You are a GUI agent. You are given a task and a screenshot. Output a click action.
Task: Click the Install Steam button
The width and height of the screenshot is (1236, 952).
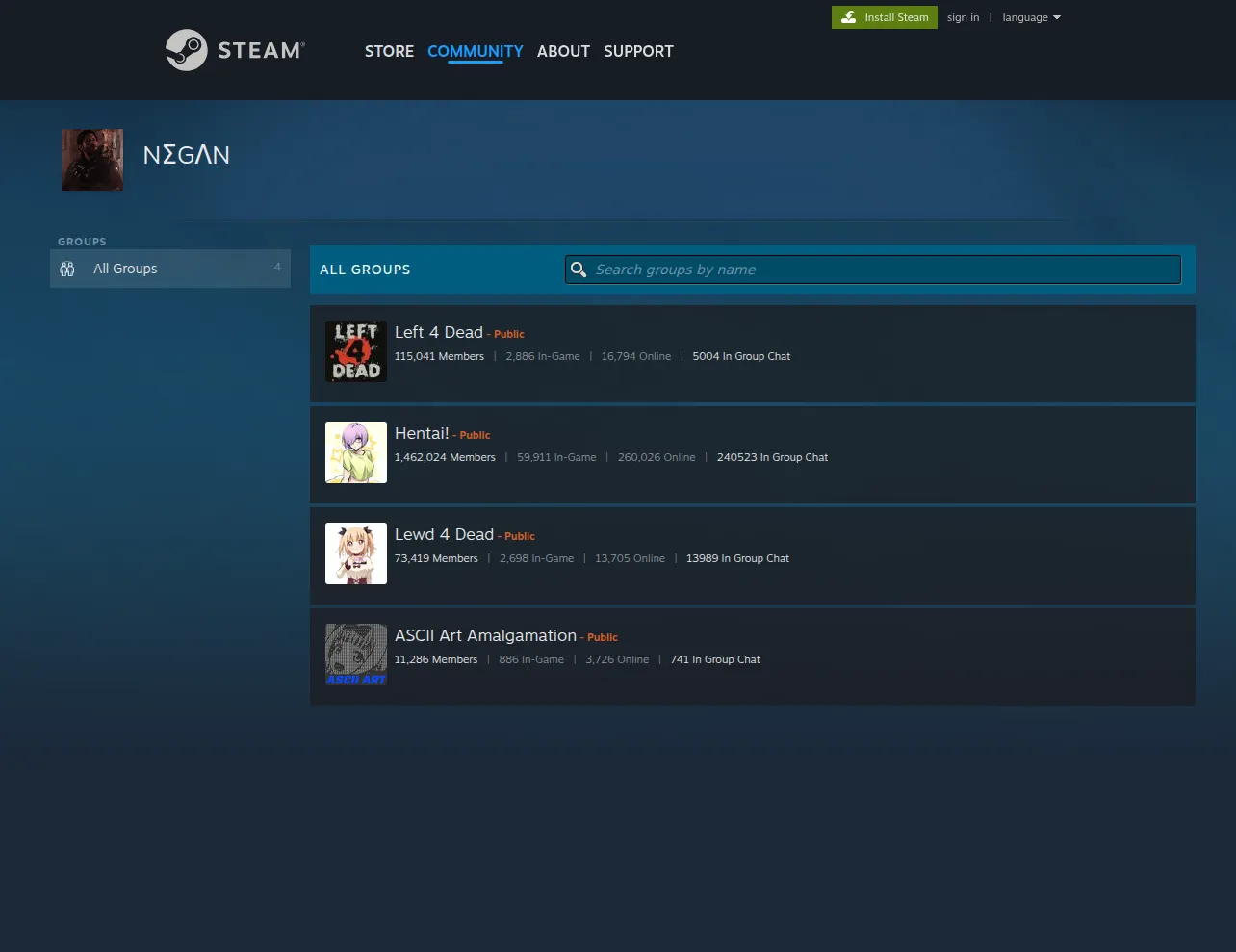click(x=885, y=17)
